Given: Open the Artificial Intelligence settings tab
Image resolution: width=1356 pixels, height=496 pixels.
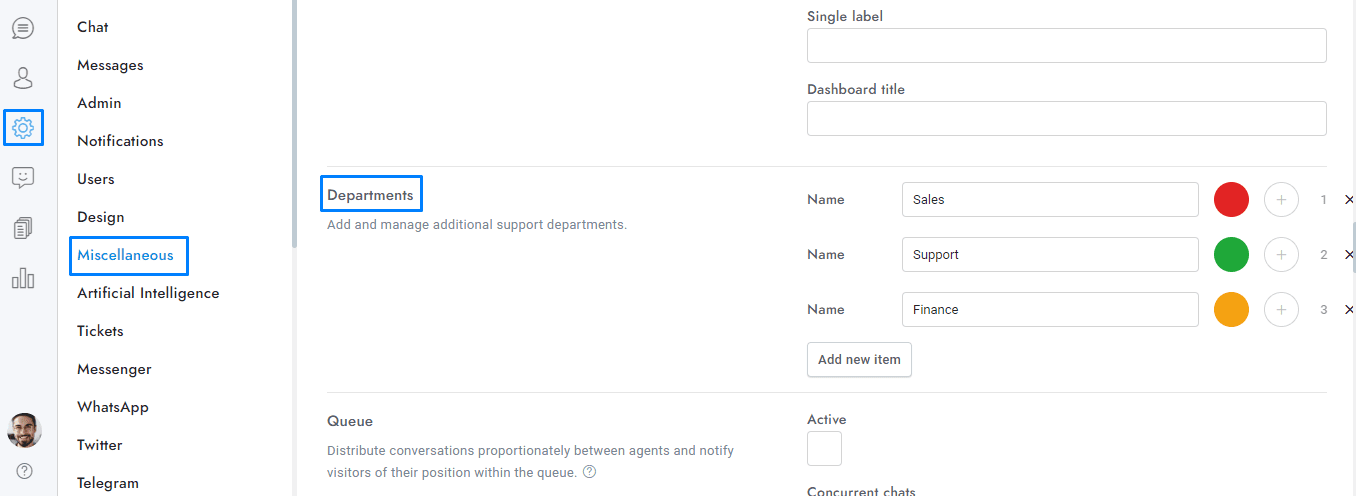Looking at the screenshot, I should 148,293.
